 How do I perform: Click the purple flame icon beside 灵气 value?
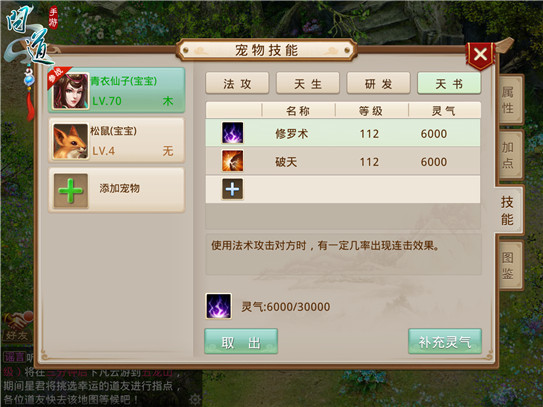[219, 306]
